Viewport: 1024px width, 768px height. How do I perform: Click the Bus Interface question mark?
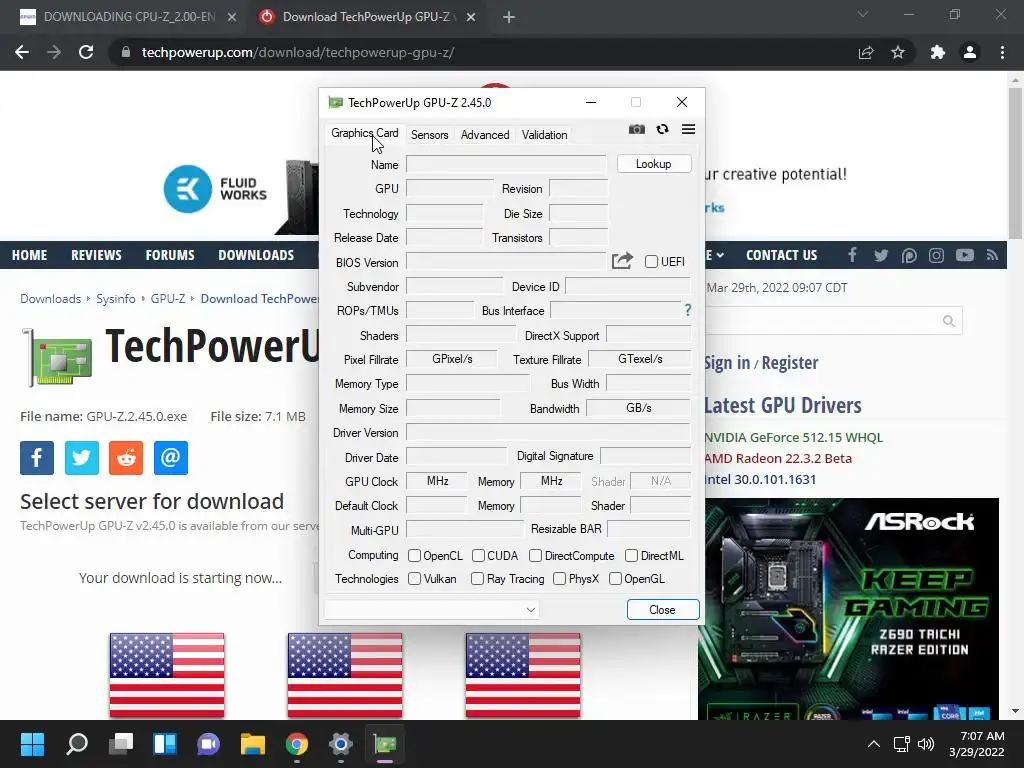pos(688,310)
